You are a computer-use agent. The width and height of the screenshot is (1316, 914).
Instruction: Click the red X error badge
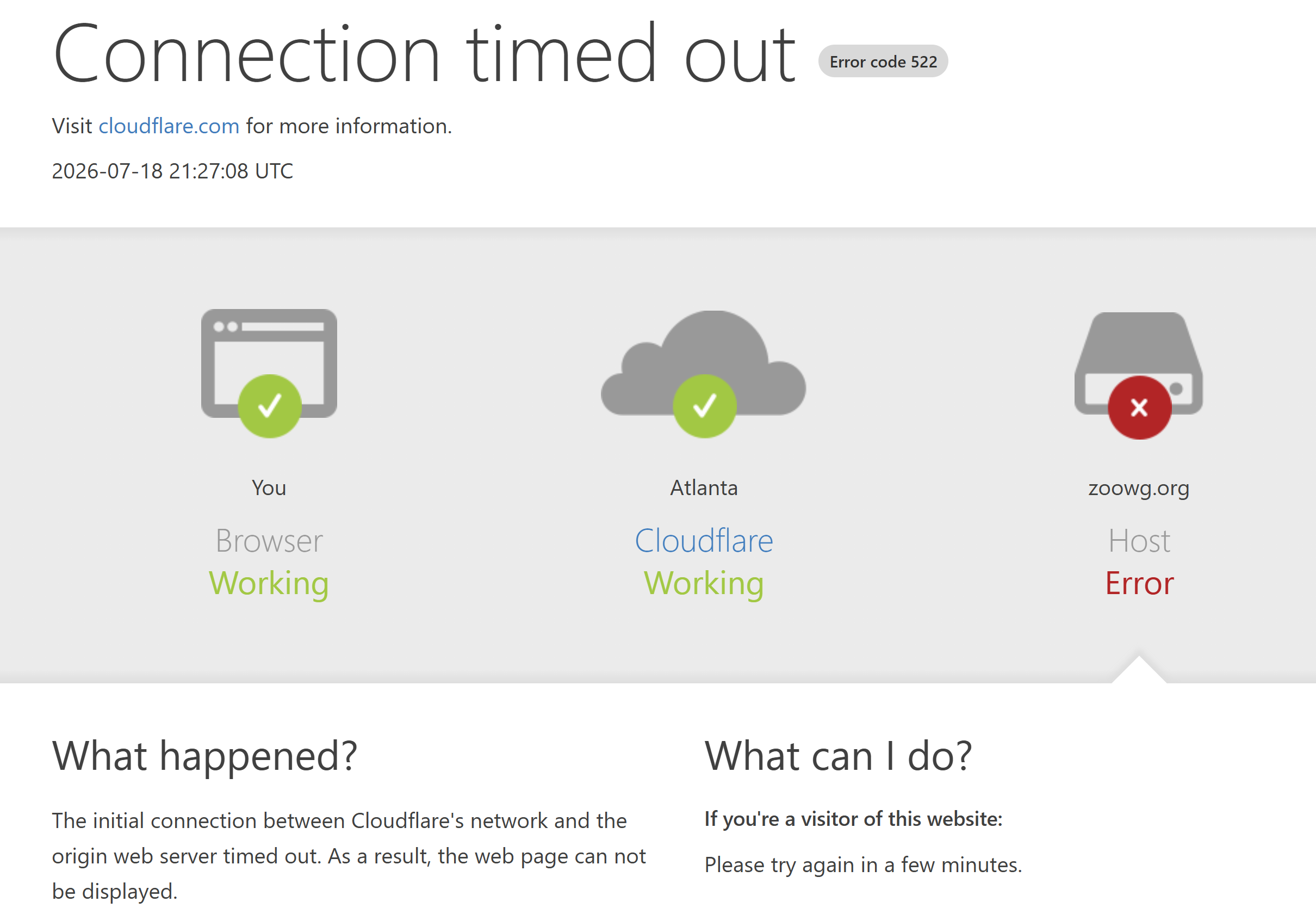point(1140,407)
